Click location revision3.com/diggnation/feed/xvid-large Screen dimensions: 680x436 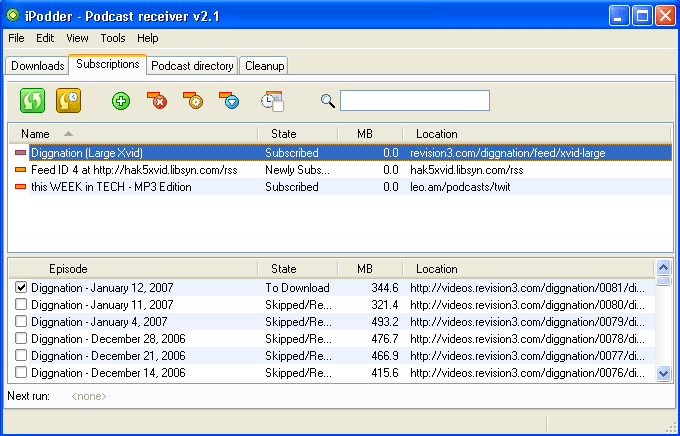pos(507,153)
